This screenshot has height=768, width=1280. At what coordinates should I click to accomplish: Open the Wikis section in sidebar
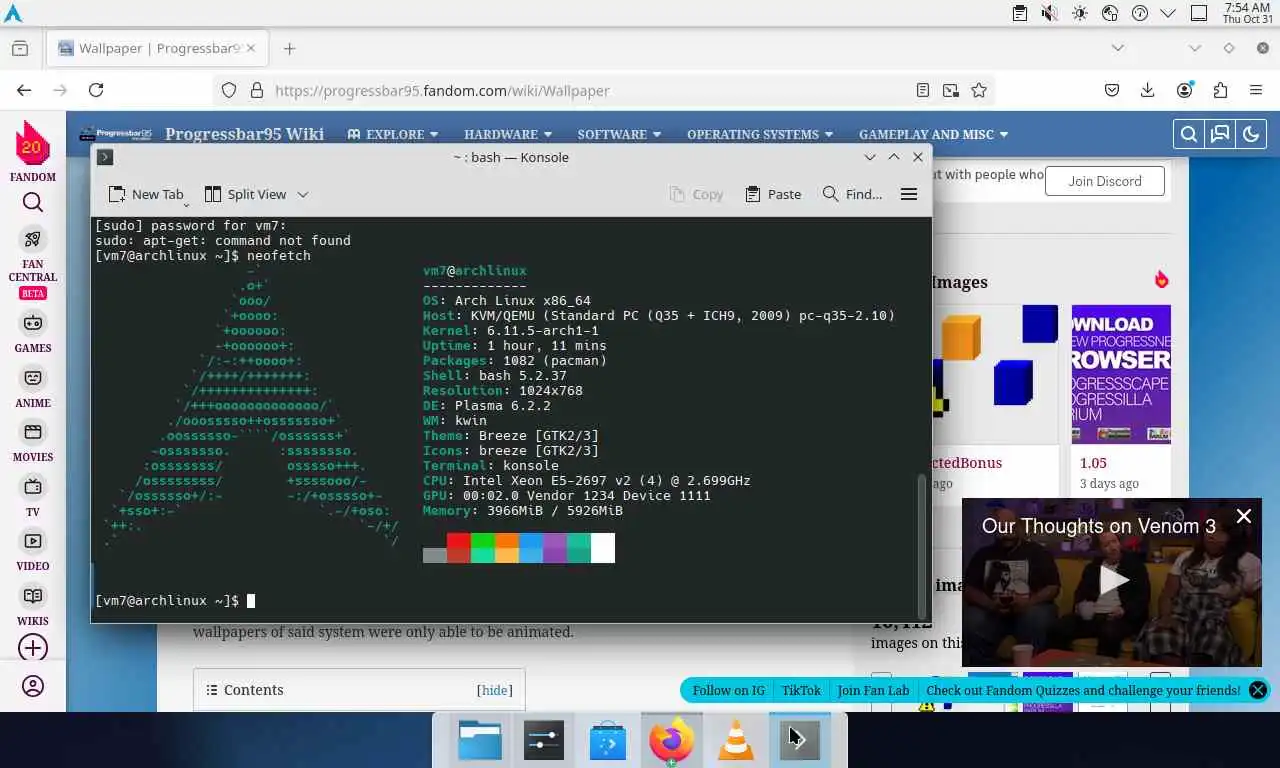pyautogui.click(x=33, y=606)
